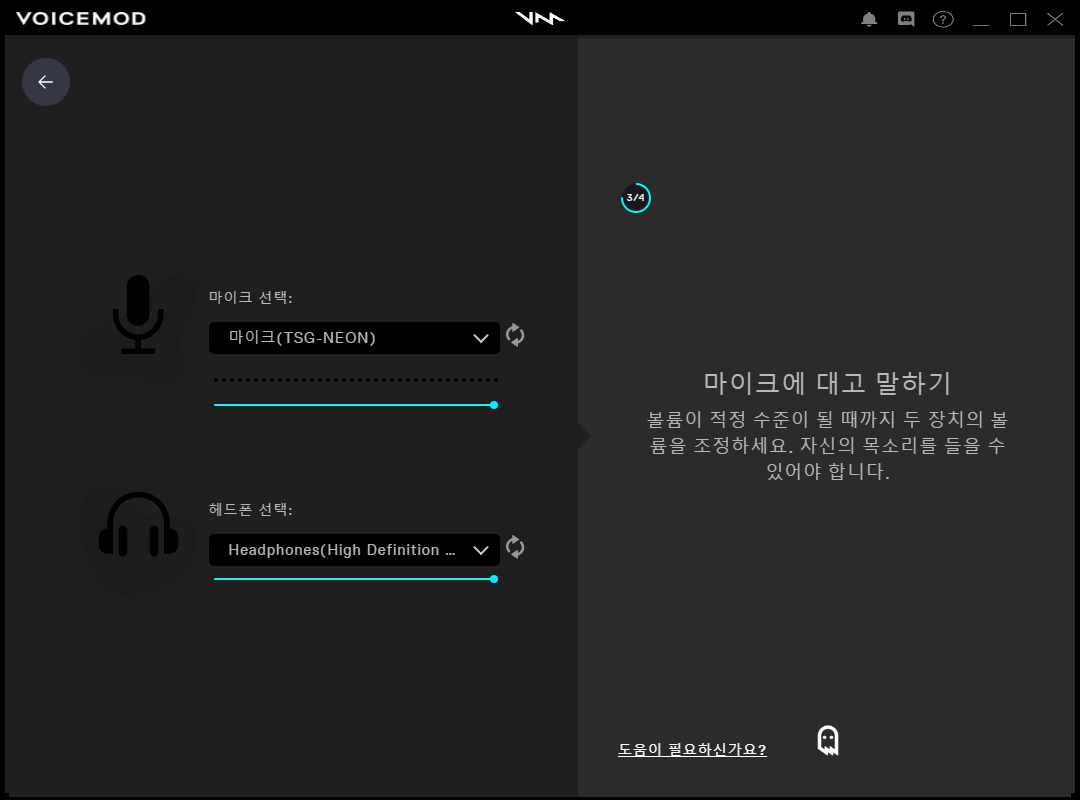
Task: Click the volume adjustment instruction paragraph
Action: click(x=827, y=445)
